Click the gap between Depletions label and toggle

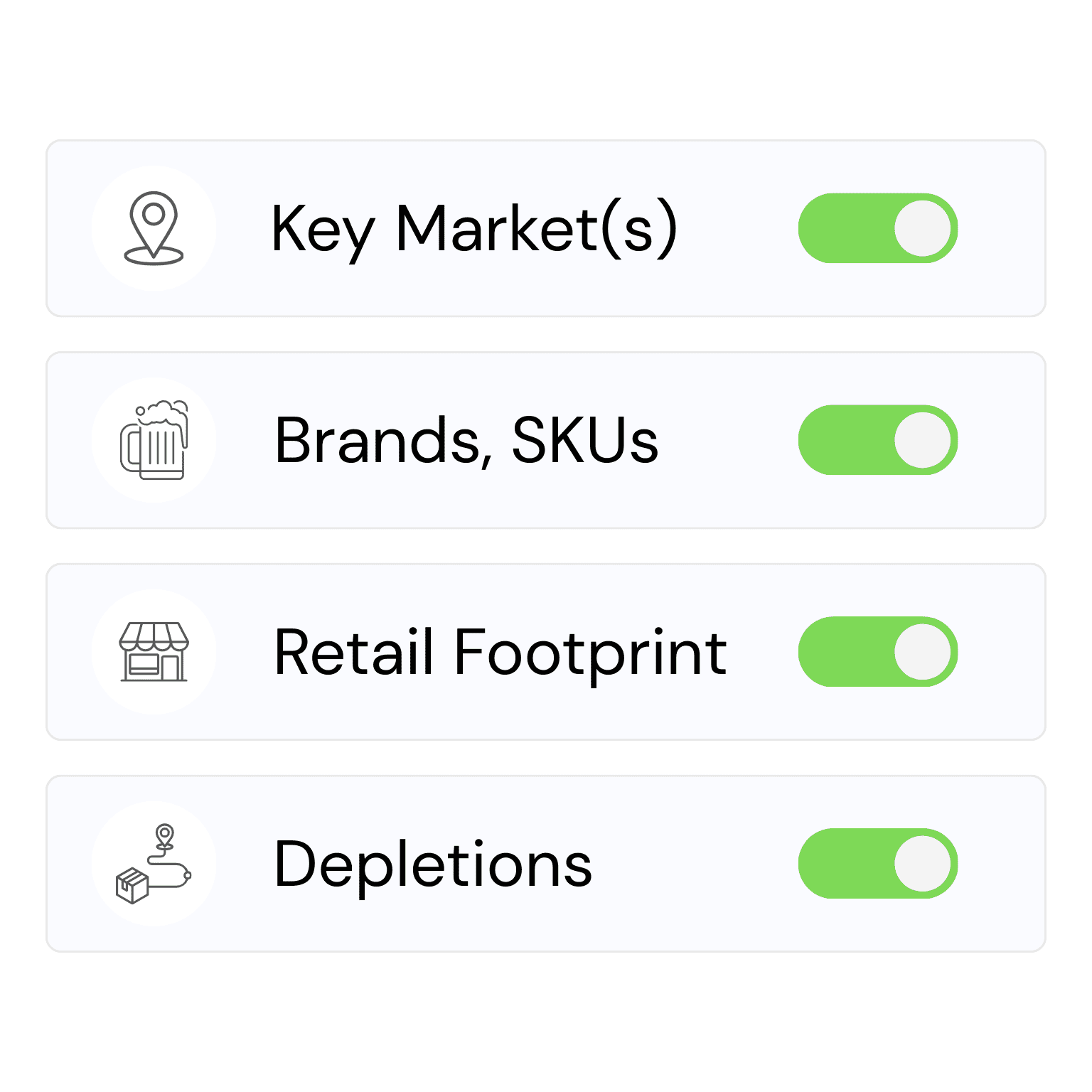pyautogui.click(x=695, y=864)
